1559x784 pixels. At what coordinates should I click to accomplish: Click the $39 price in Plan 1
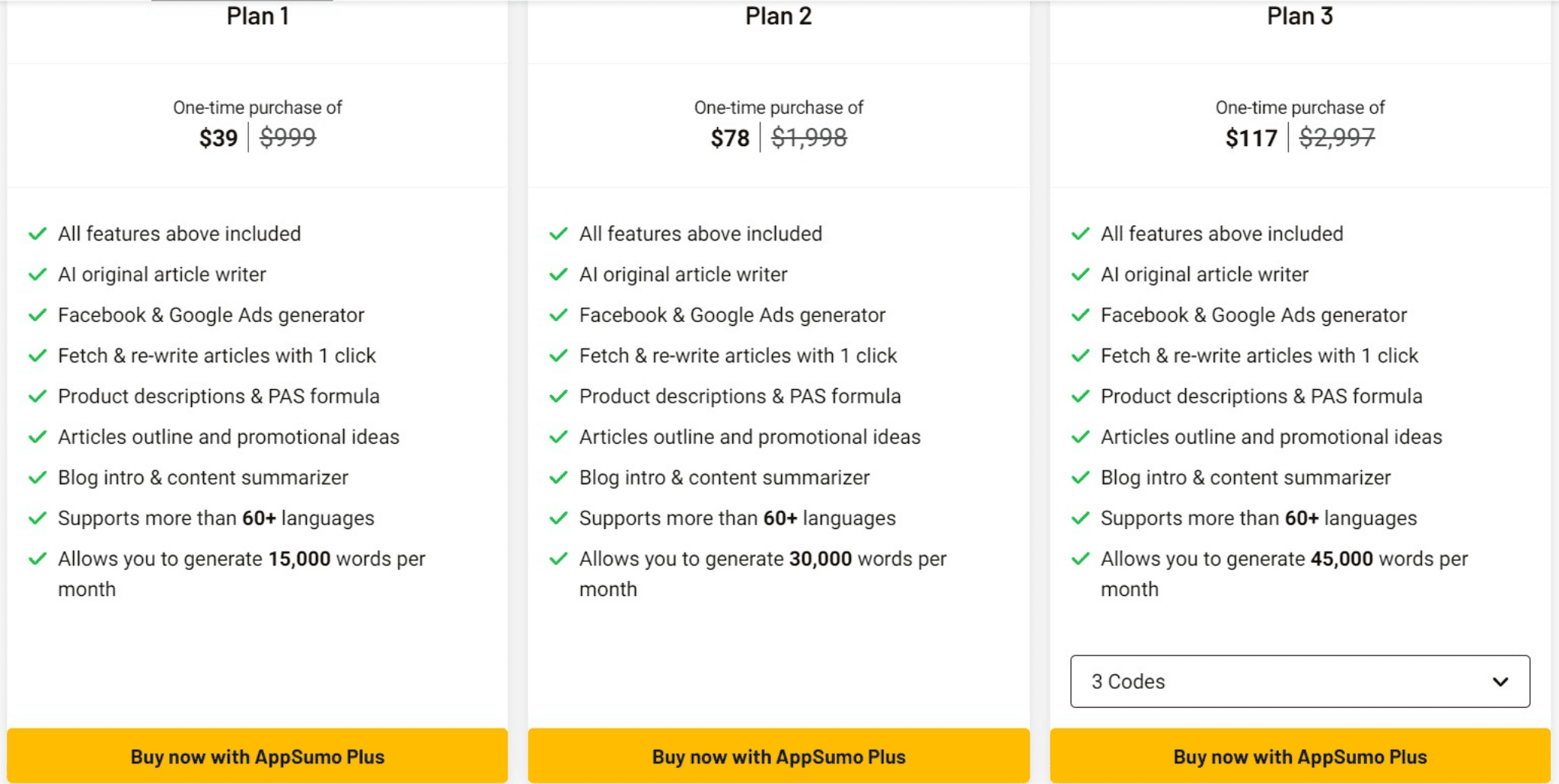pos(218,138)
